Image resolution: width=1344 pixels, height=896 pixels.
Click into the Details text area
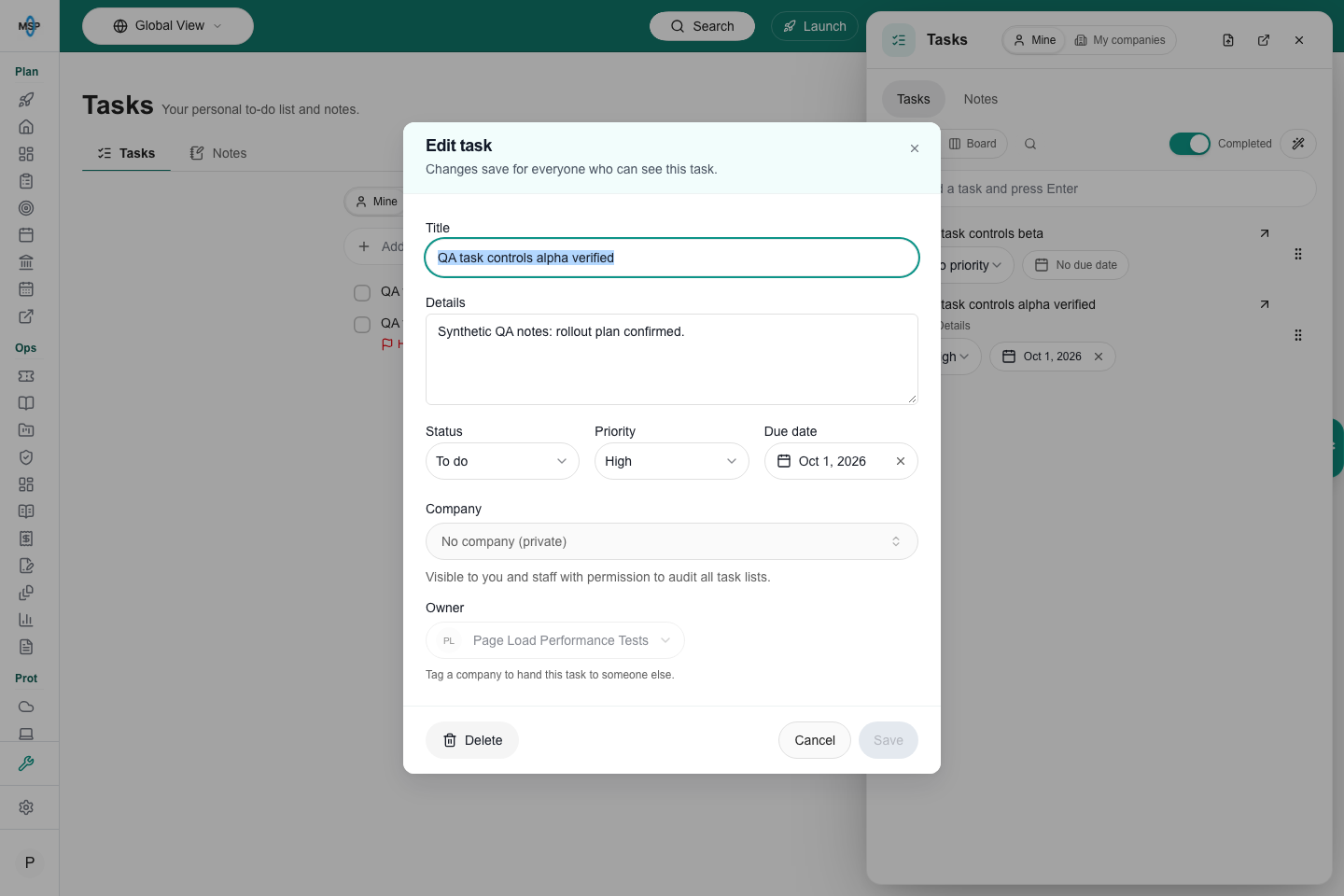click(x=672, y=359)
